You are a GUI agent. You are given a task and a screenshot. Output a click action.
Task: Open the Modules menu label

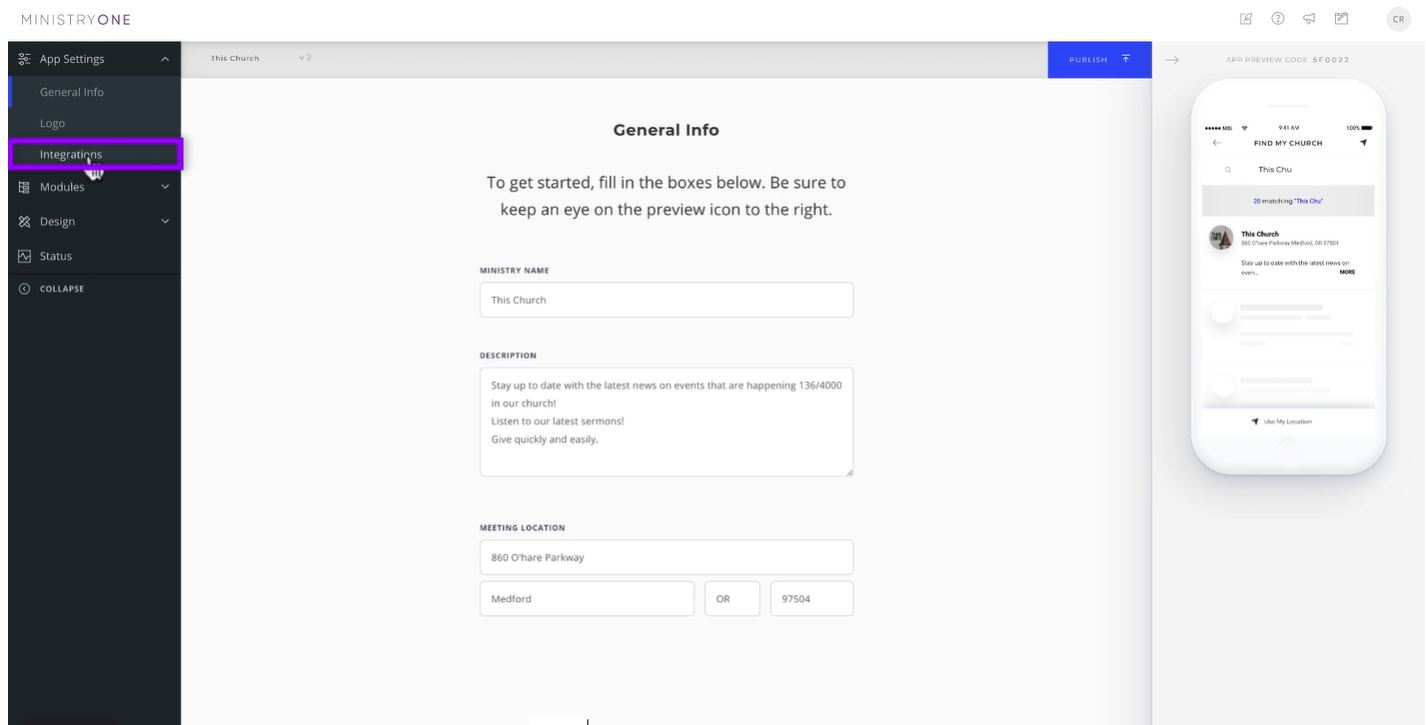pyautogui.click(x=62, y=187)
